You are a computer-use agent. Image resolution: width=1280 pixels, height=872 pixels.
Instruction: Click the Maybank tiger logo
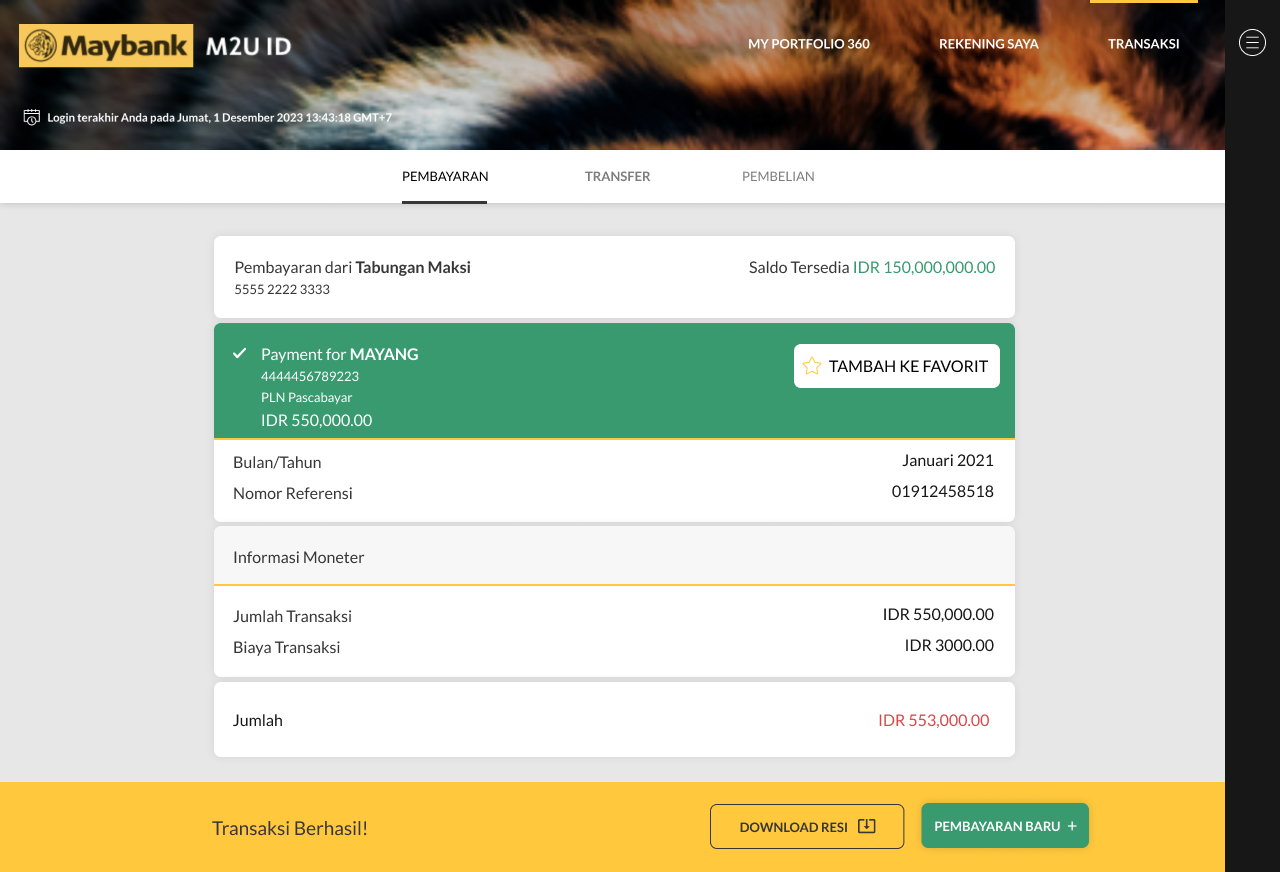(x=41, y=46)
